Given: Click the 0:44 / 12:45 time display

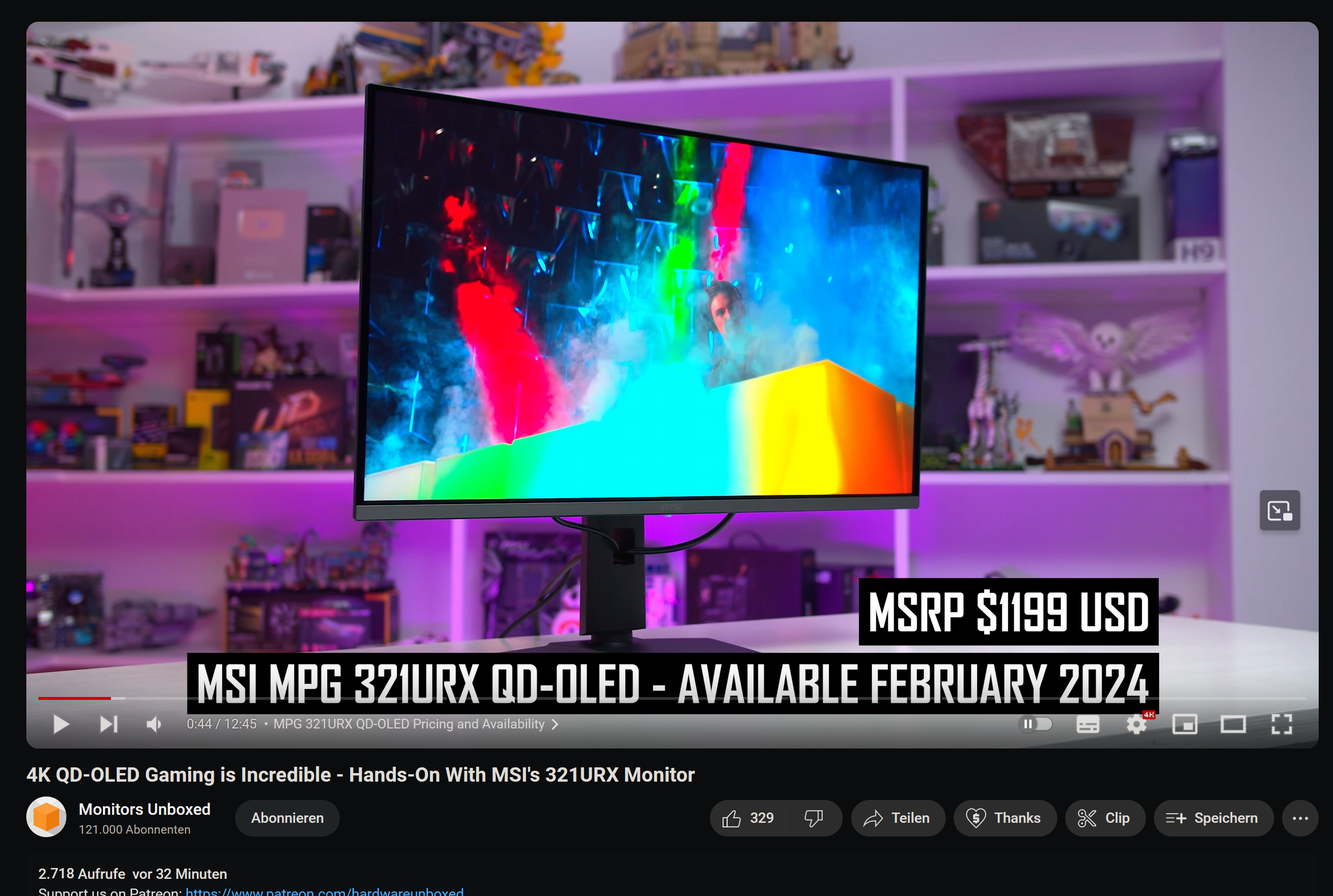Looking at the screenshot, I should click(x=221, y=724).
